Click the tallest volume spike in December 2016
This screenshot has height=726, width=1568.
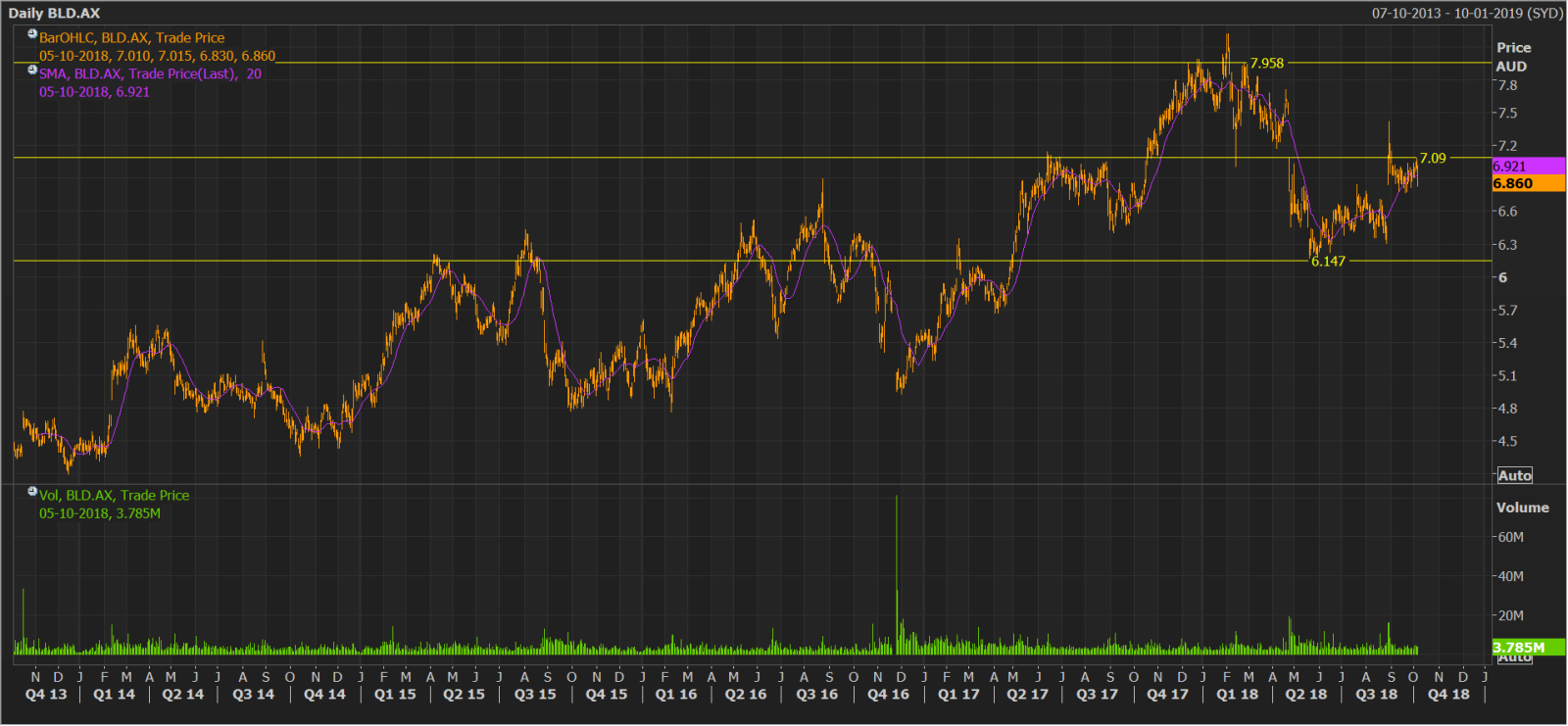pos(896,575)
